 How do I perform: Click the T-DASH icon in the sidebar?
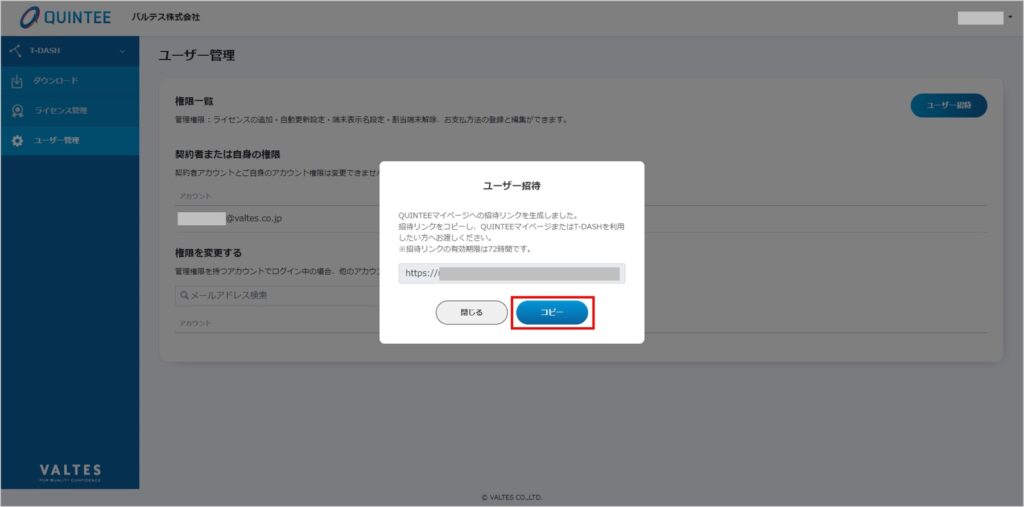16,50
